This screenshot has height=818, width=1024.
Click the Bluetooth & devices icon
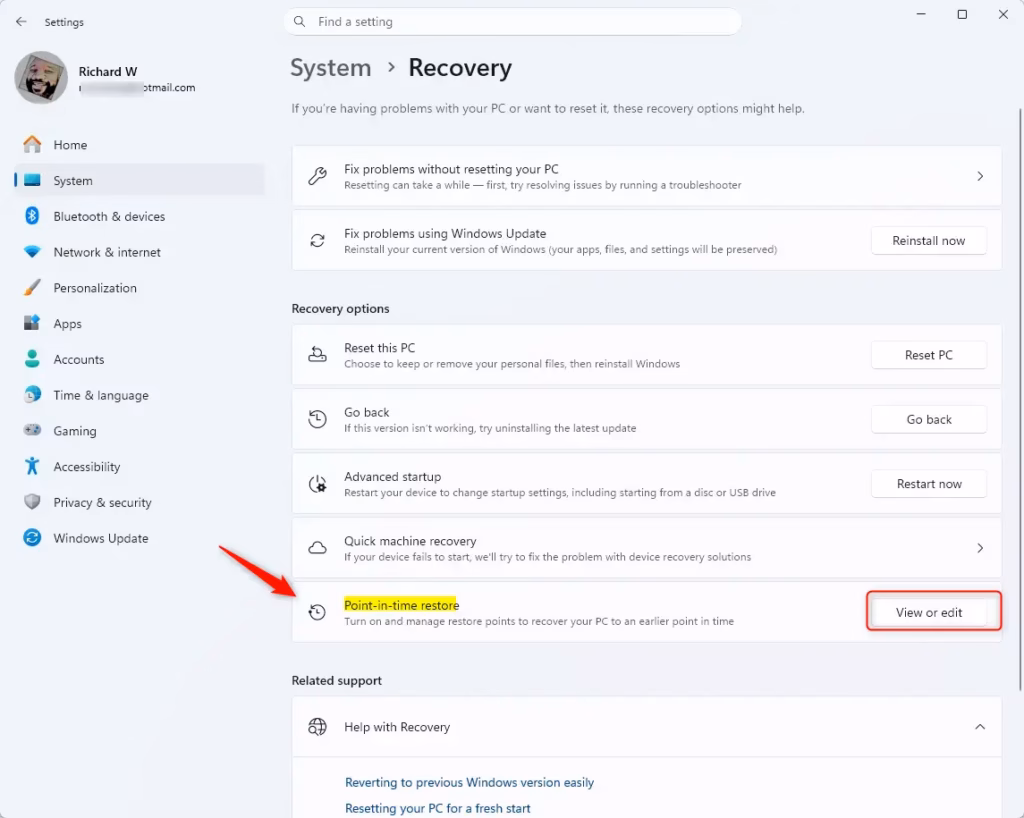tap(32, 215)
